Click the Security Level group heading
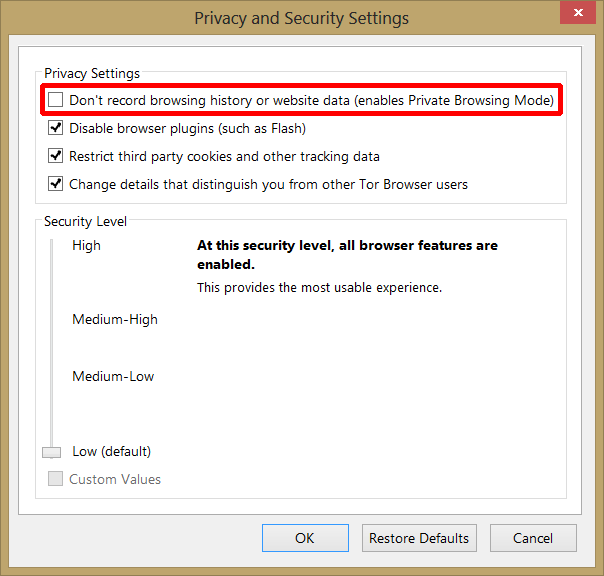 [x=85, y=221]
